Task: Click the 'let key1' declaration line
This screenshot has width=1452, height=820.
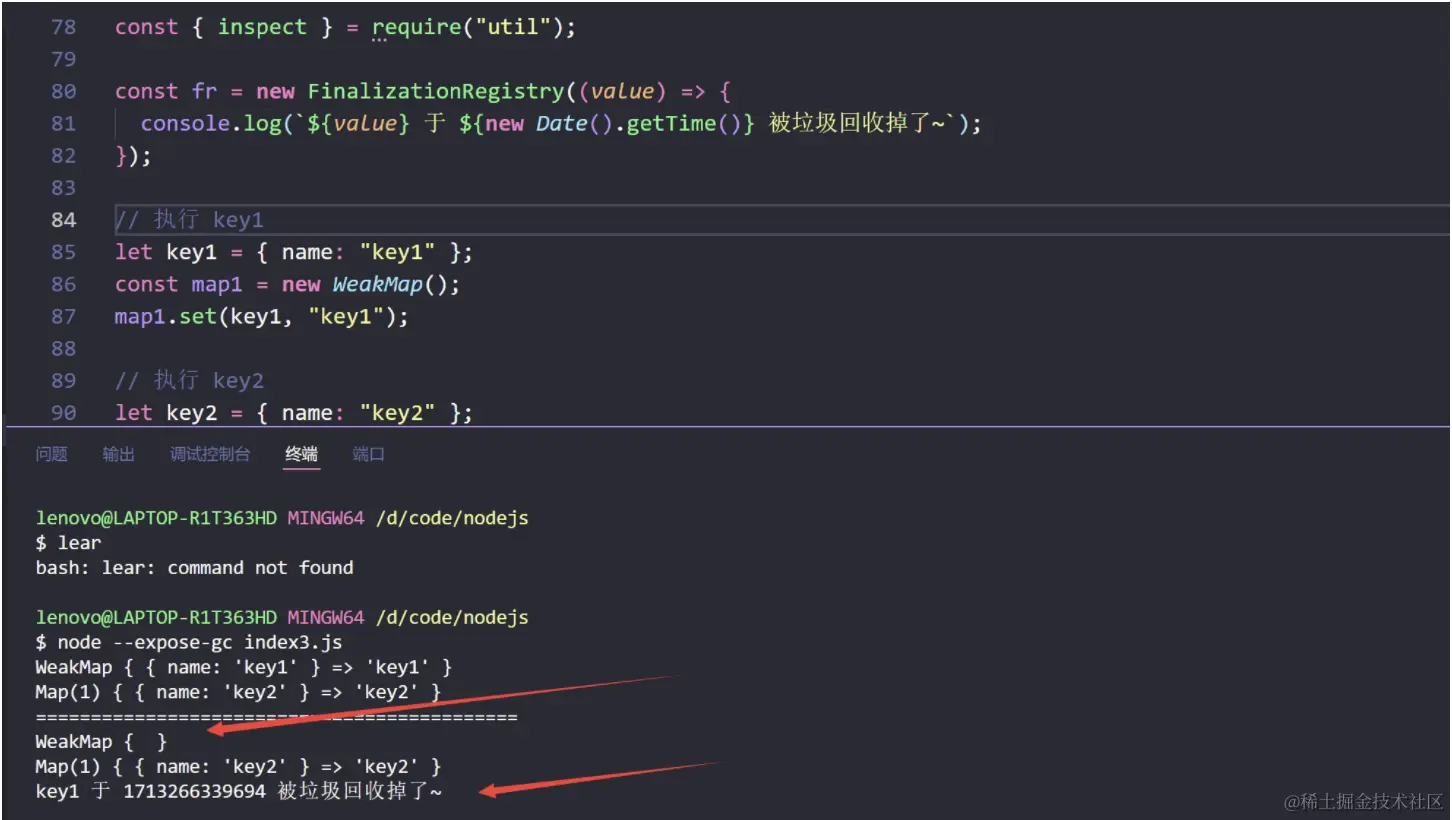Action: point(294,252)
